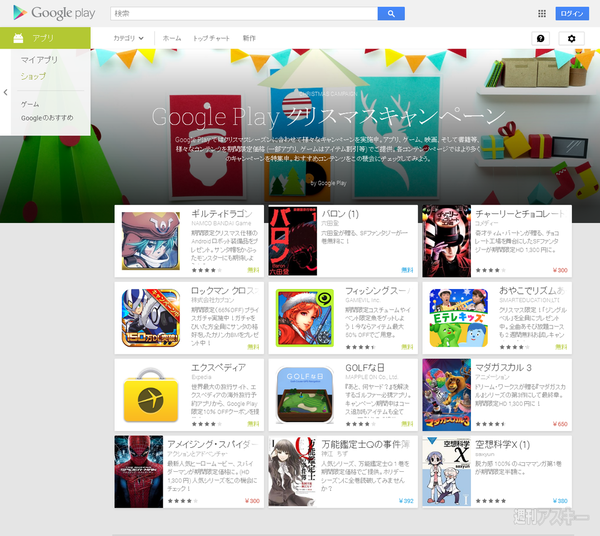Click the ¥392 price on 万能鑑定士Q
The height and width of the screenshot is (536, 600).
point(406,501)
